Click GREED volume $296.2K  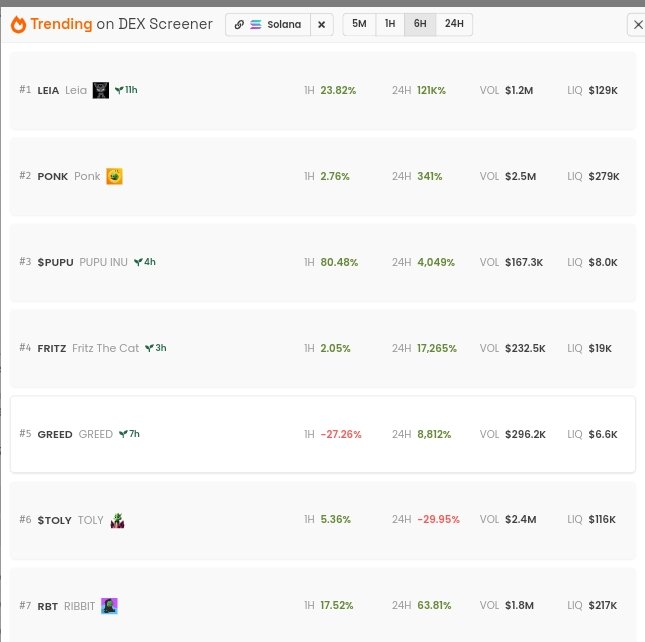click(x=525, y=434)
